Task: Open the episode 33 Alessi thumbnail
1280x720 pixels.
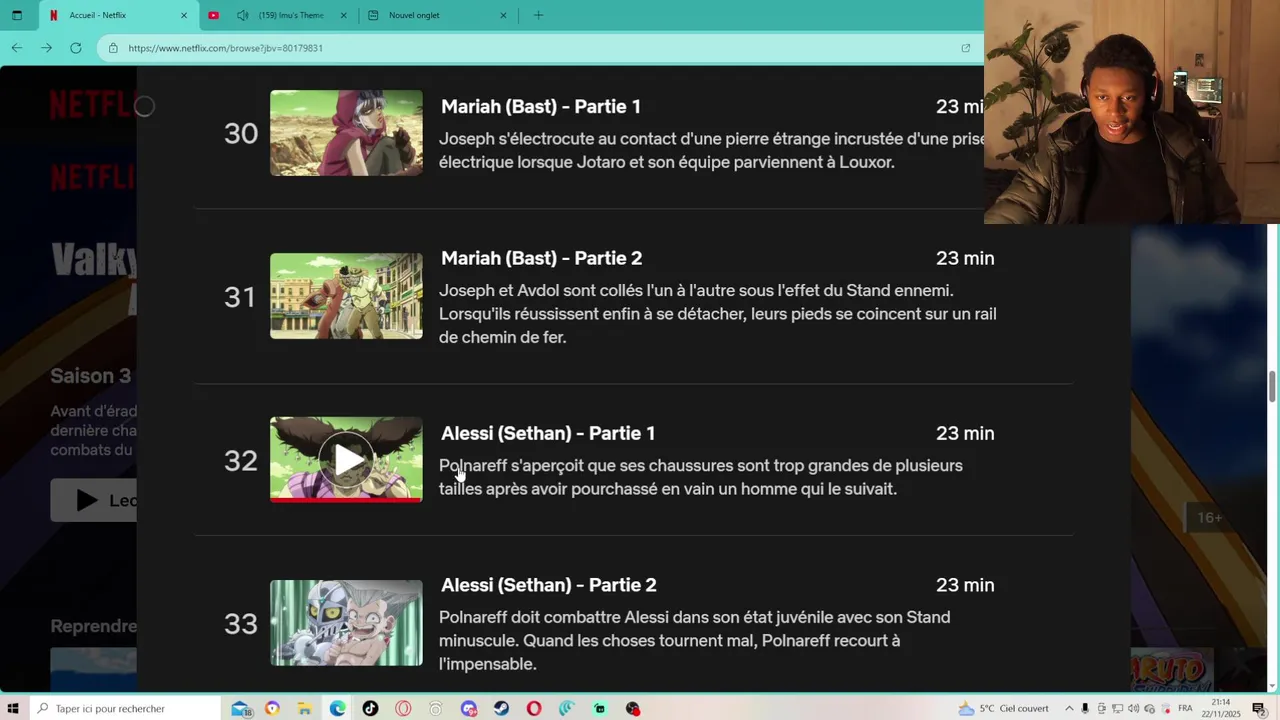Action: point(346,623)
